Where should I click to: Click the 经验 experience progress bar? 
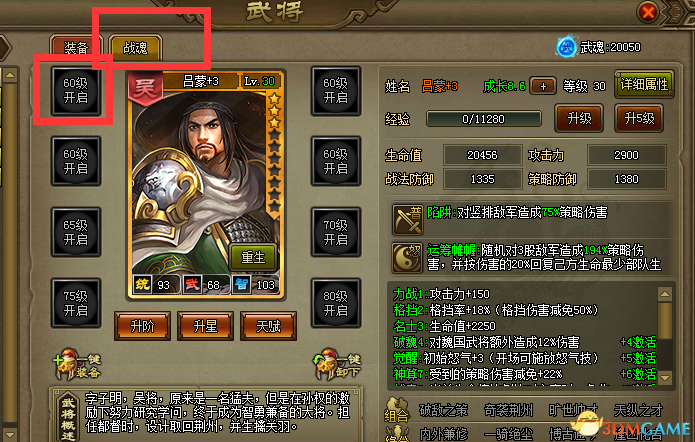point(484,119)
